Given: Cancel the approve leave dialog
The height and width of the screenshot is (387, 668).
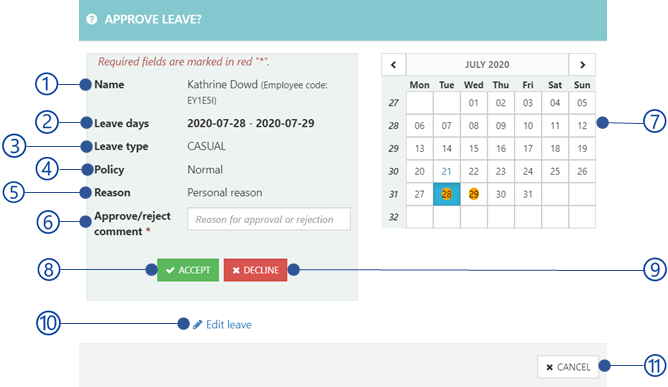Looking at the screenshot, I should [x=568, y=367].
